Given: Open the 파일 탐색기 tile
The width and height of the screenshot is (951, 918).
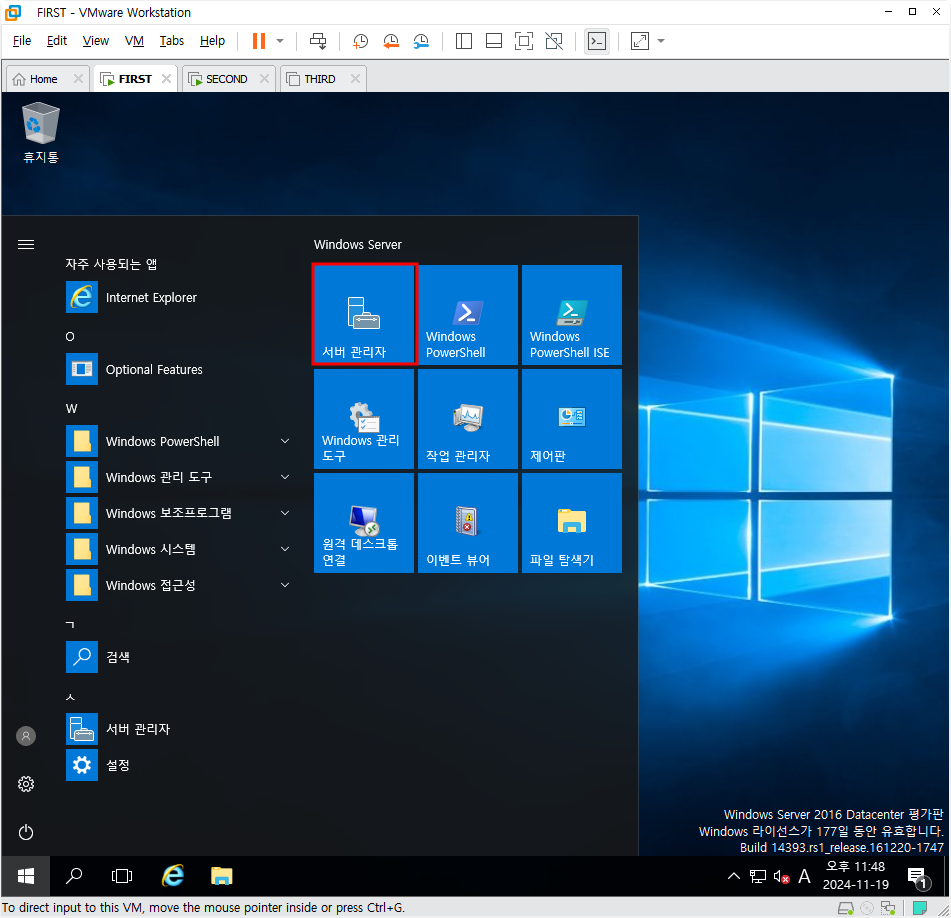Looking at the screenshot, I should point(572,523).
